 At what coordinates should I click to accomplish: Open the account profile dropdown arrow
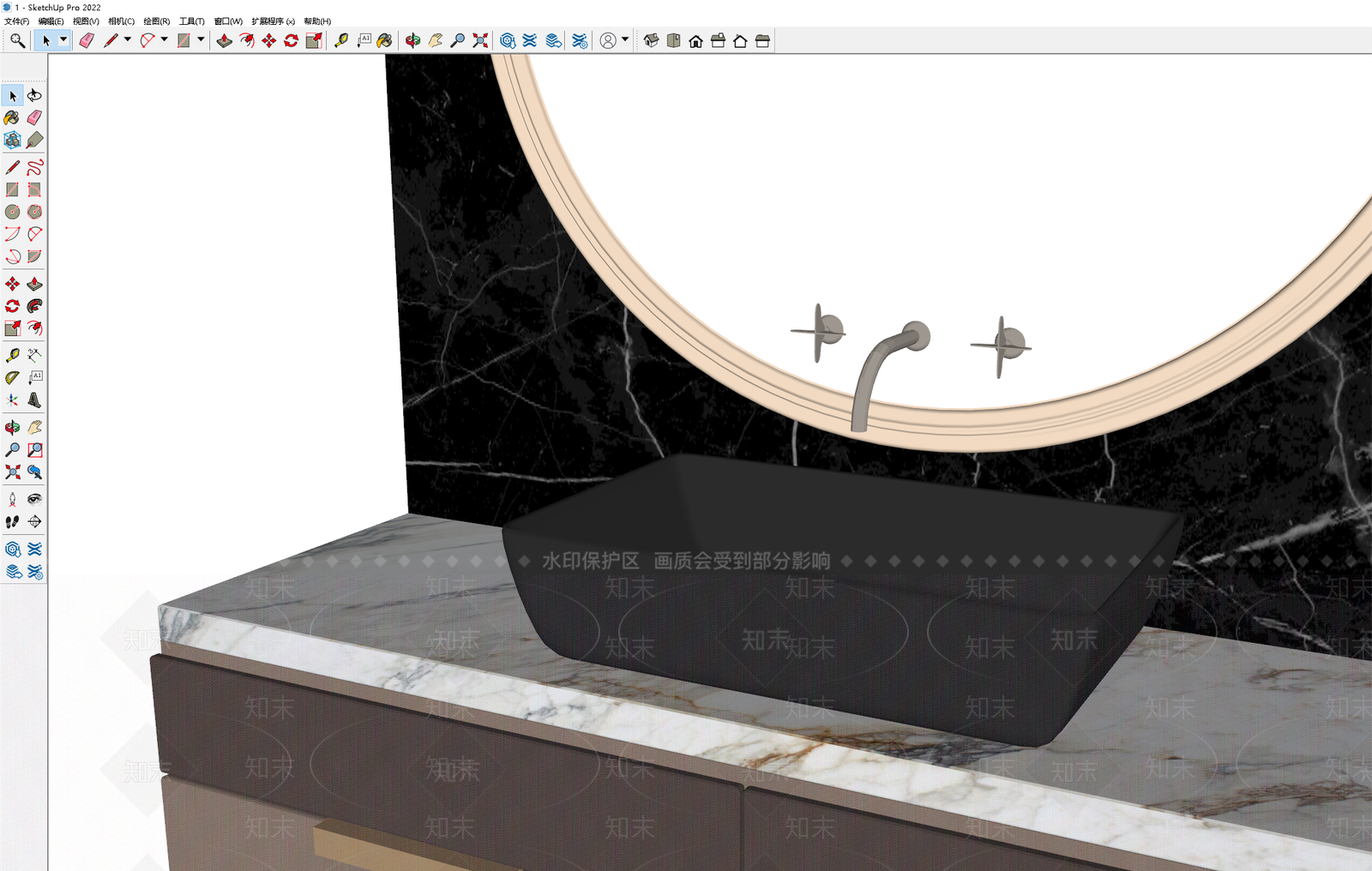625,39
